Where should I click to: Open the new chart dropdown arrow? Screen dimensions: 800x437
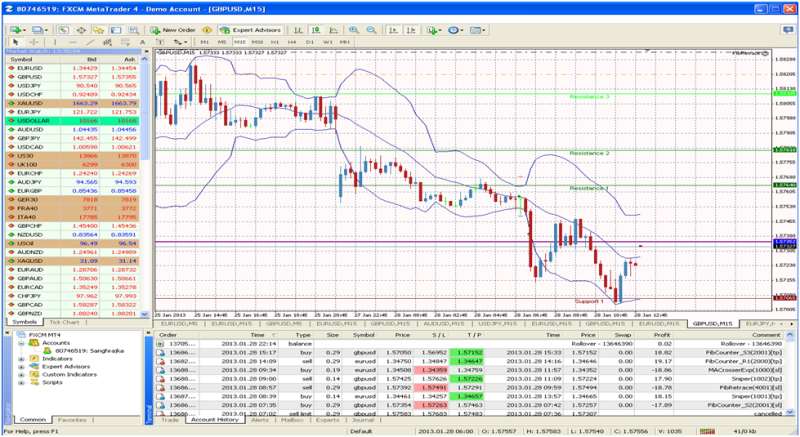(x=24, y=30)
